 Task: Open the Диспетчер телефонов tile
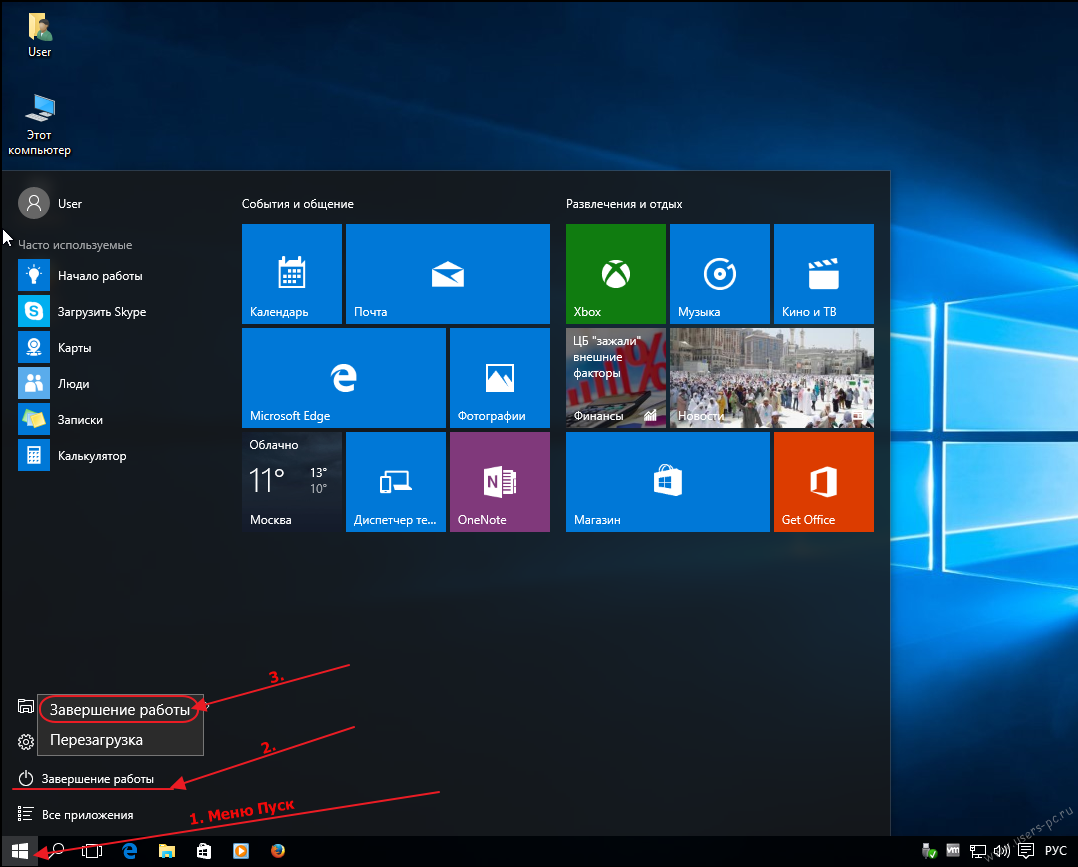point(395,481)
